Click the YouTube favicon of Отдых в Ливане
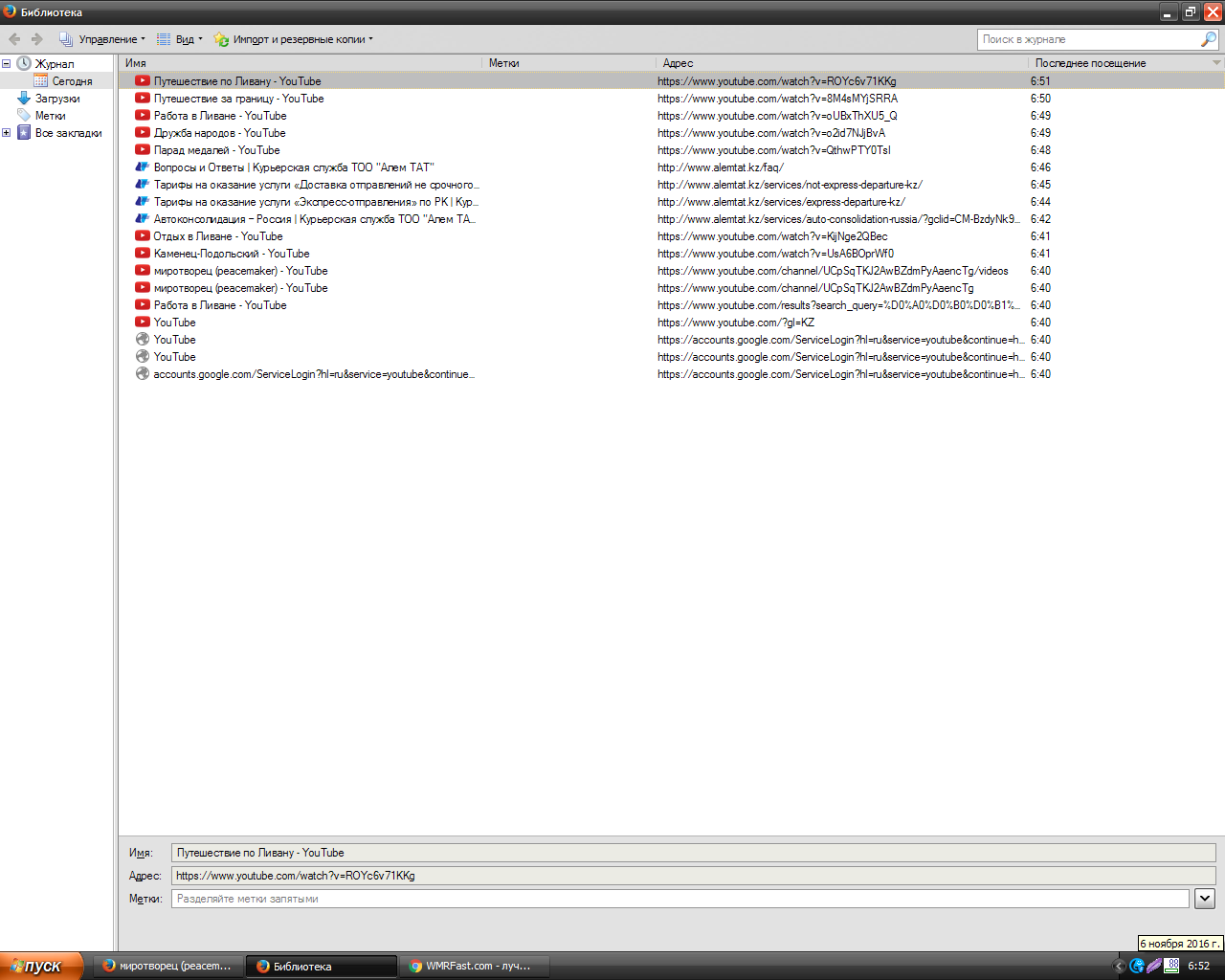The height and width of the screenshot is (980, 1225). coord(143,236)
